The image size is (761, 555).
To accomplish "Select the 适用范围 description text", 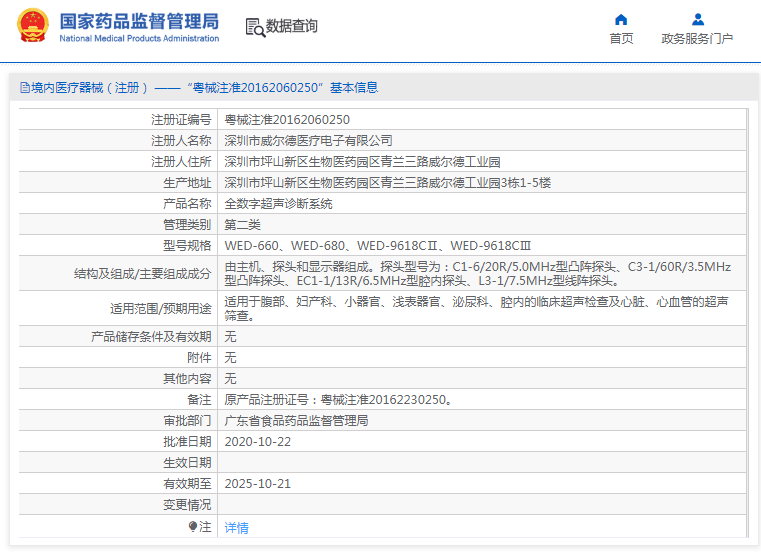I will pyautogui.click(x=476, y=309).
